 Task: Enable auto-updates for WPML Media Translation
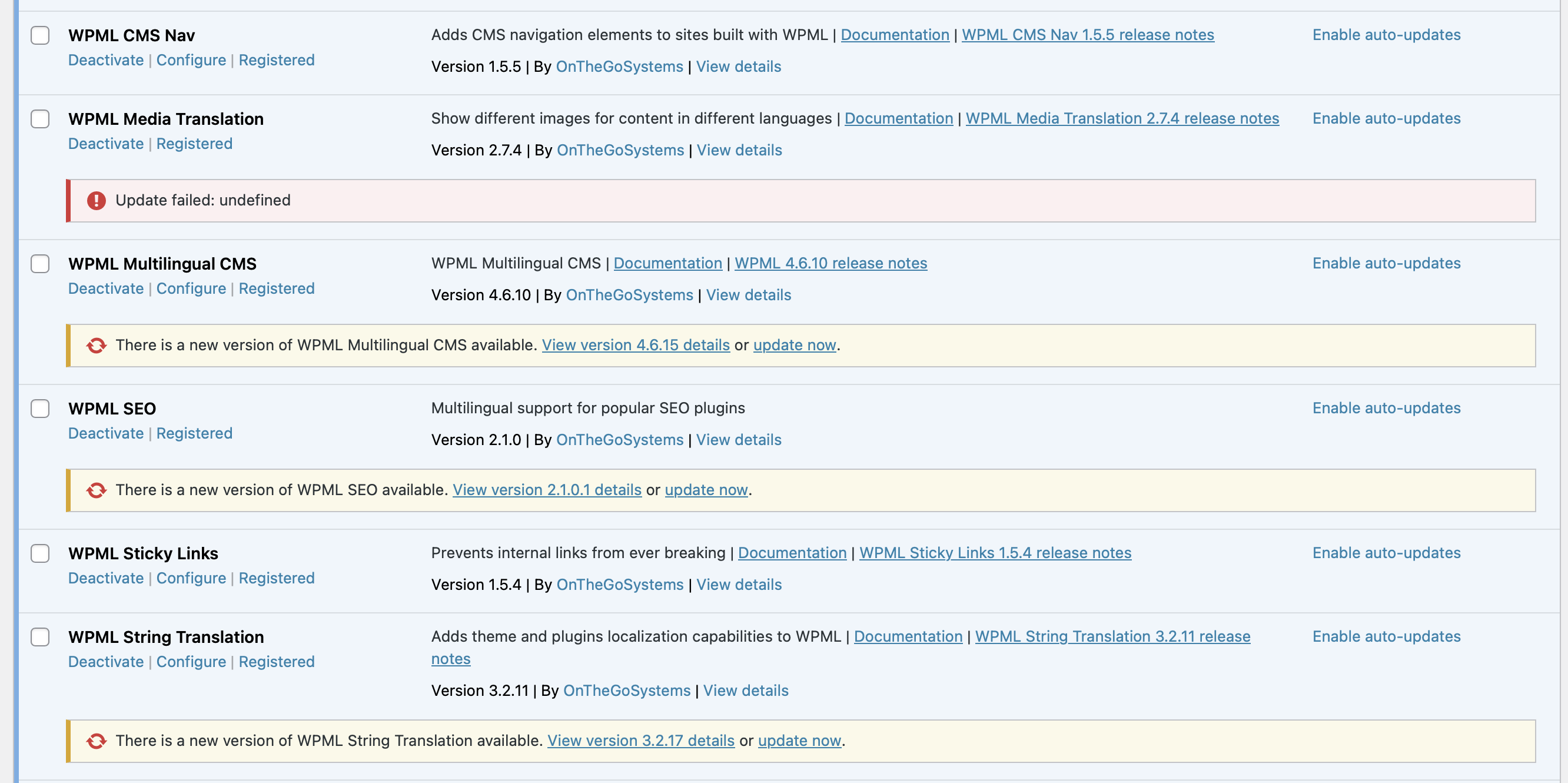tap(1386, 118)
